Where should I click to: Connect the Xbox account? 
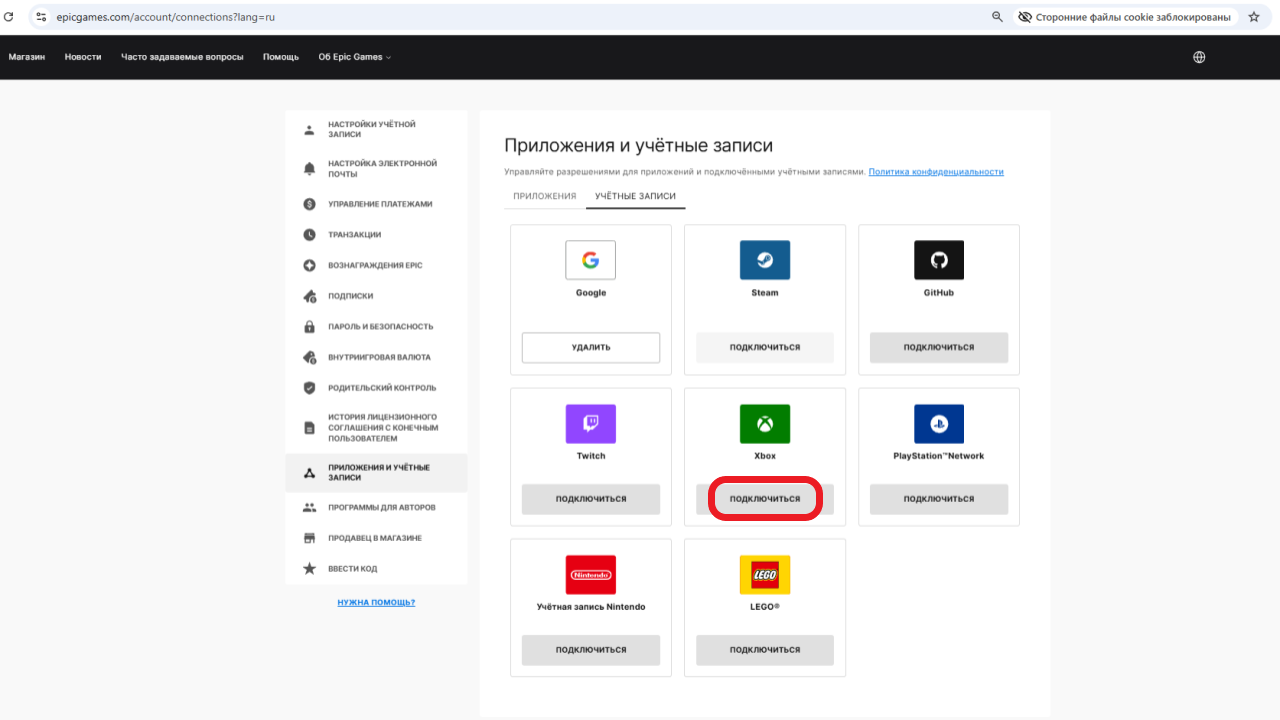(x=765, y=499)
